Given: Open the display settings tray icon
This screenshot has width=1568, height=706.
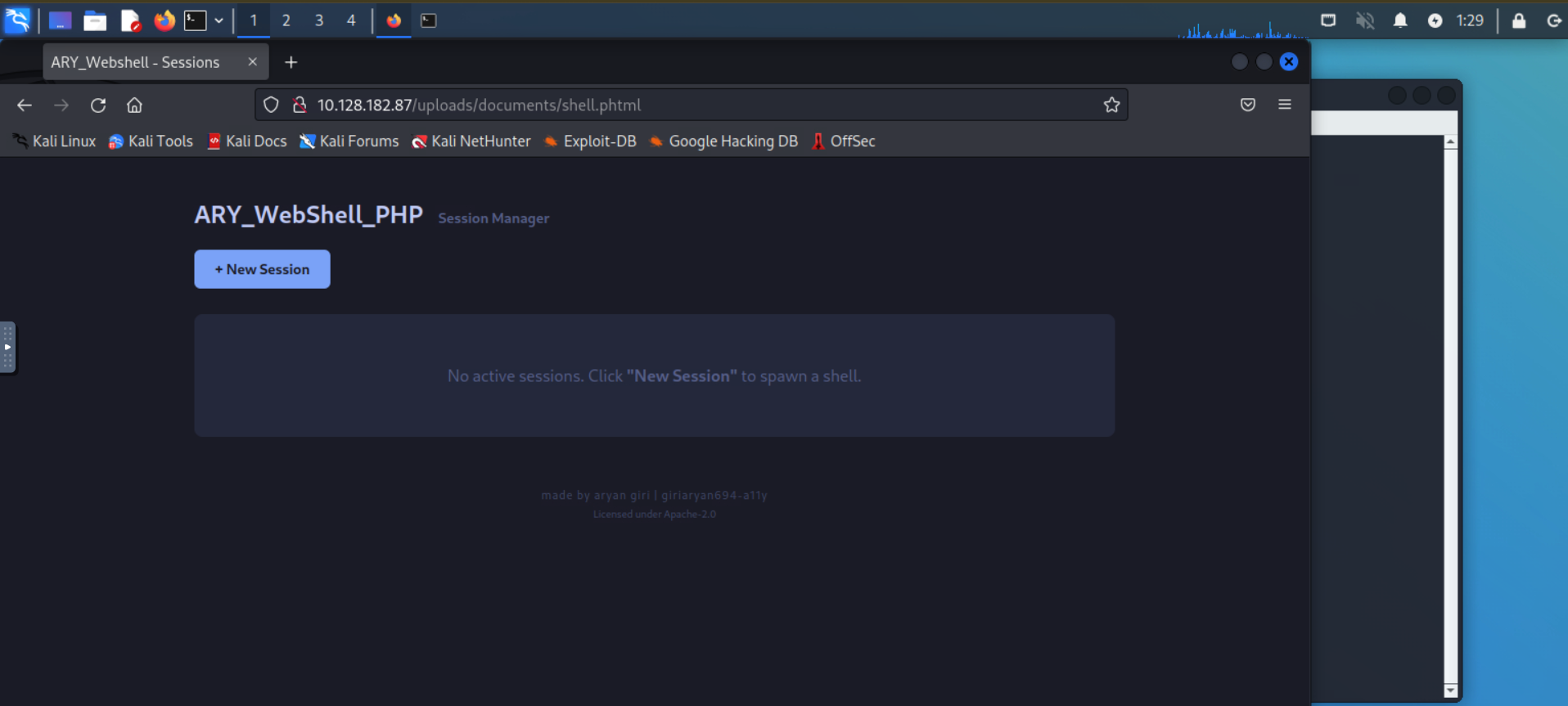Looking at the screenshot, I should [1328, 20].
